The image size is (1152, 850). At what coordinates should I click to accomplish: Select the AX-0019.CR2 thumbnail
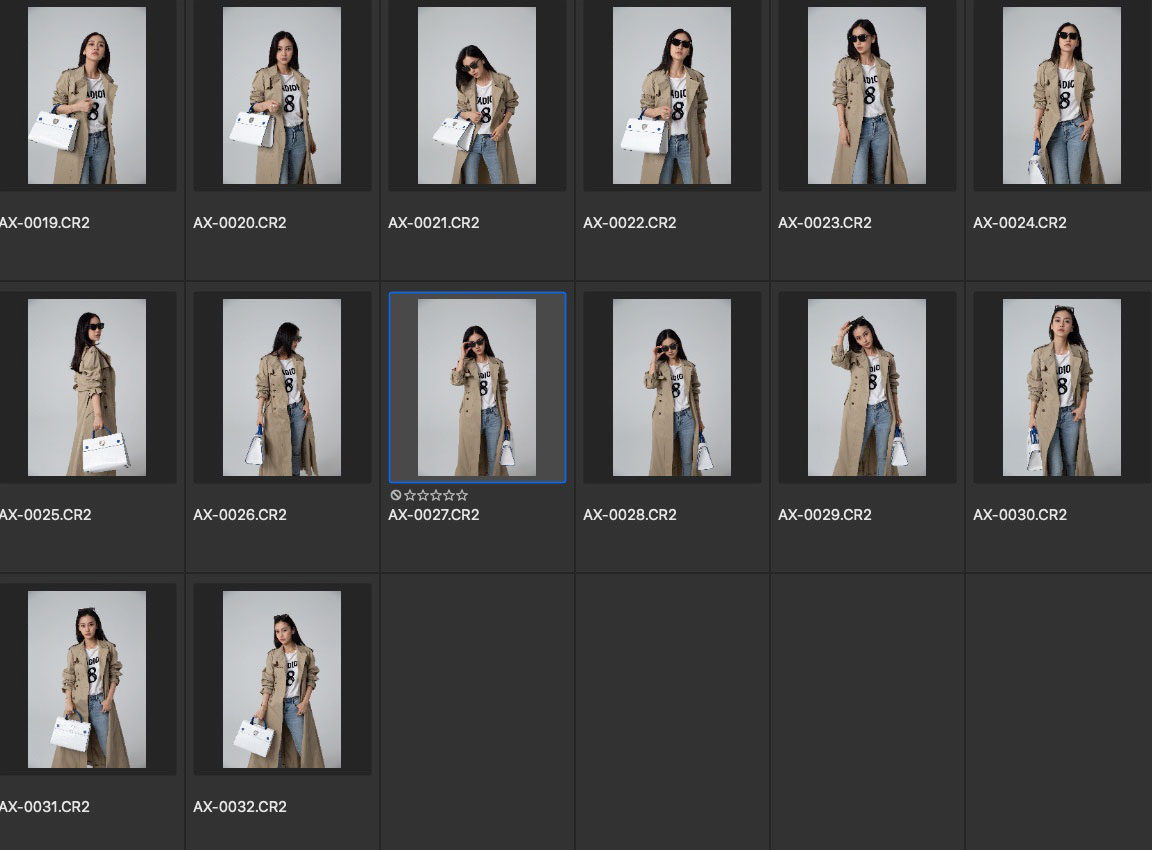coord(87,96)
